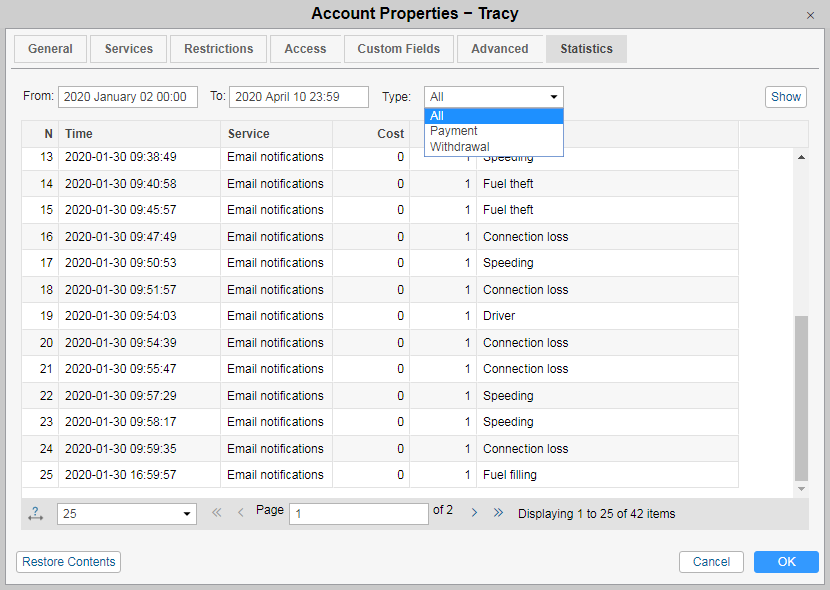Collapse the Type dropdown via its arrow
This screenshot has height=590, width=830.
(554, 97)
